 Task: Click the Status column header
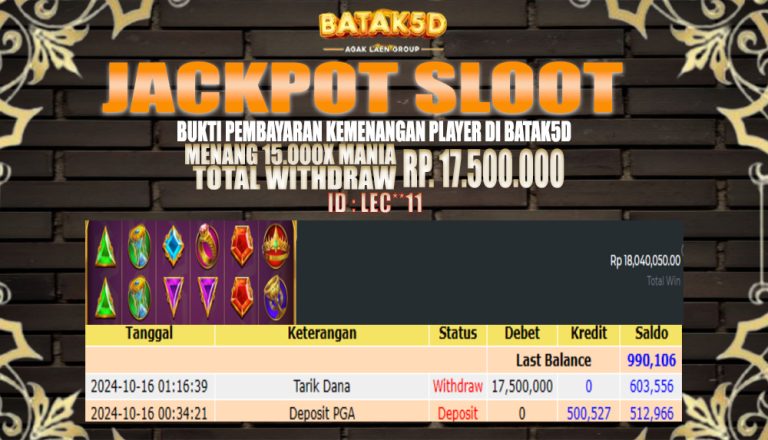pyautogui.click(x=457, y=333)
